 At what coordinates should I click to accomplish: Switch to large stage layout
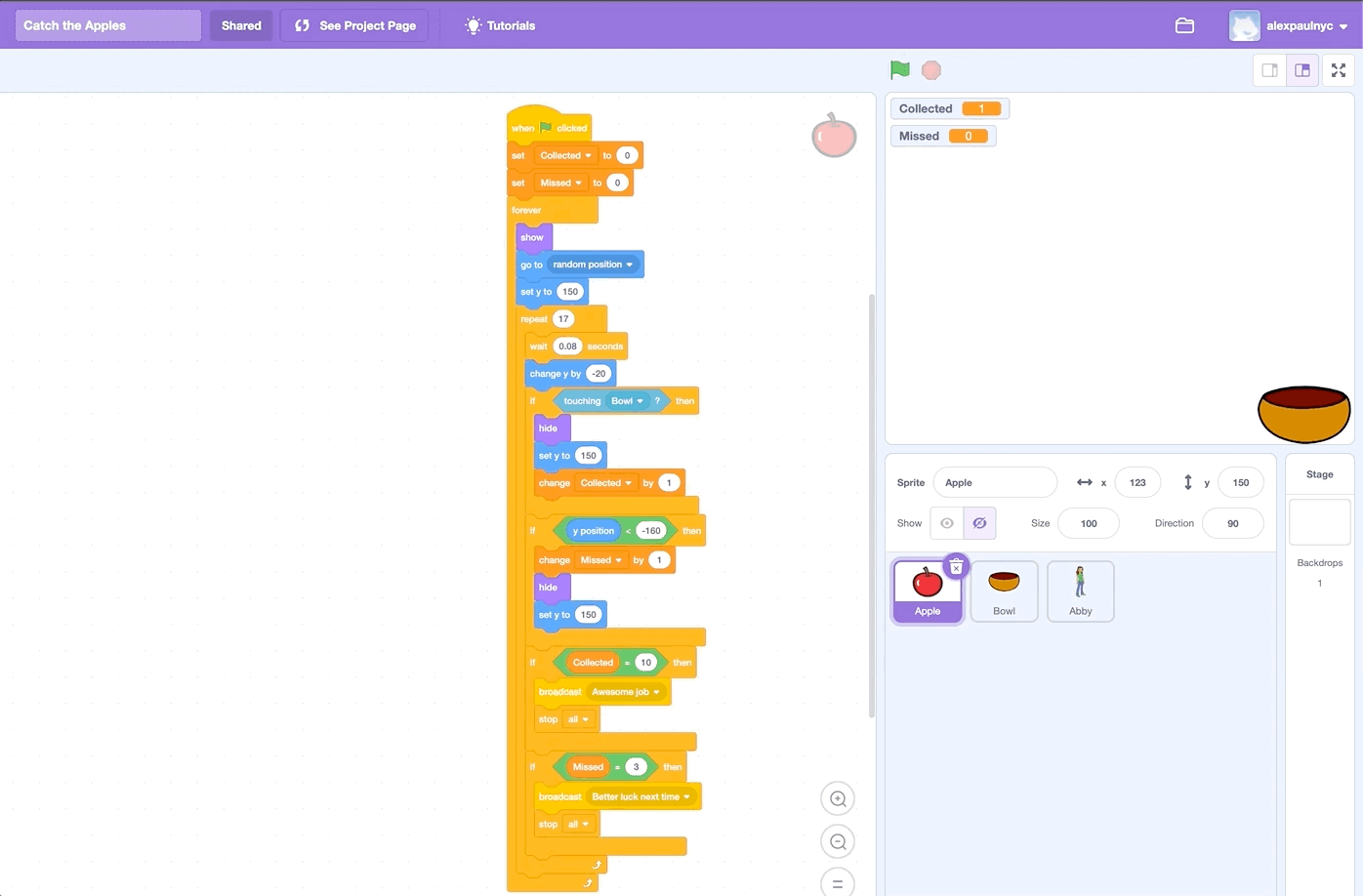[x=1302, y=70]
